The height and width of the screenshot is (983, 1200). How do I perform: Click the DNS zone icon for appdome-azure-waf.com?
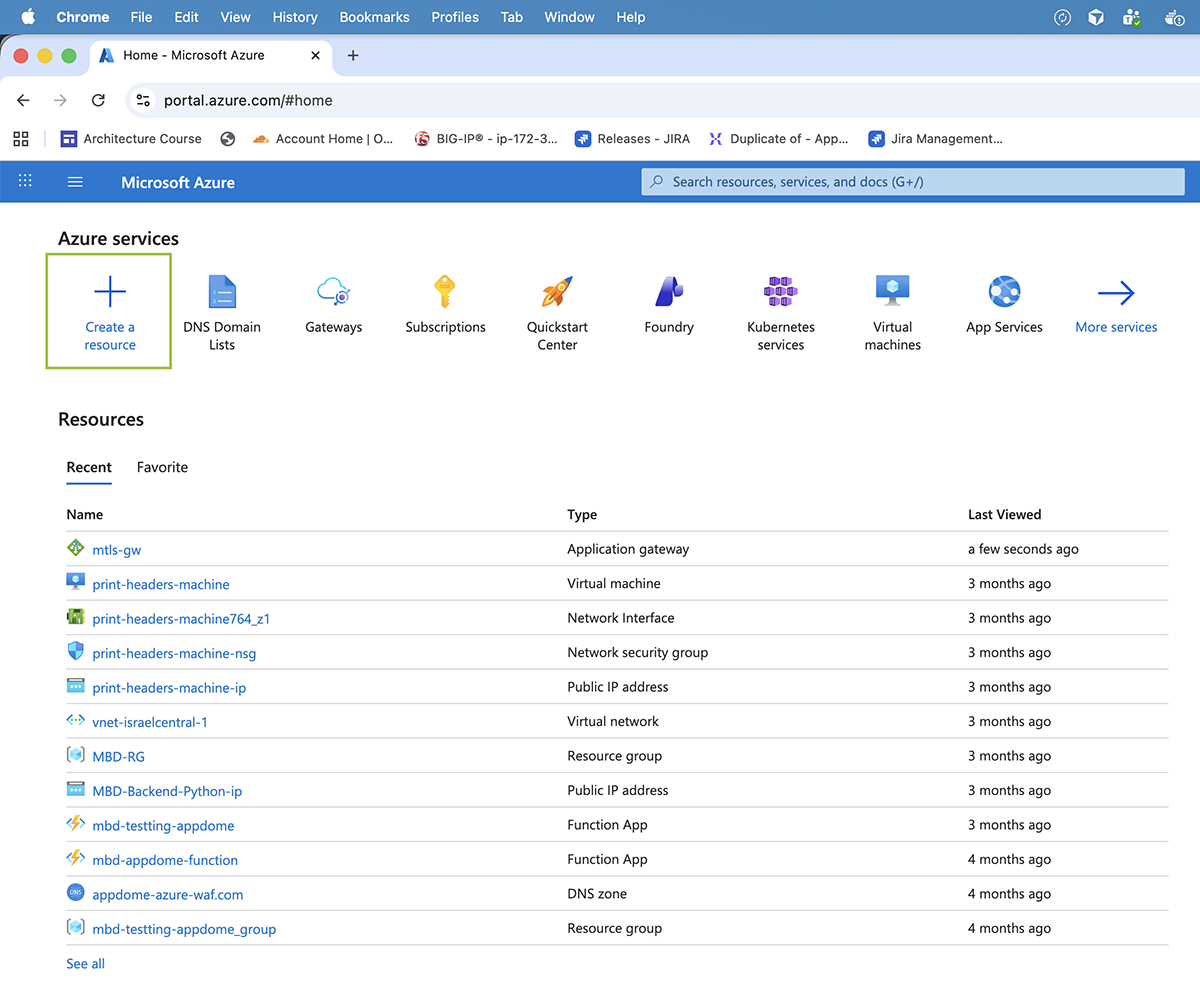point(76,893)
